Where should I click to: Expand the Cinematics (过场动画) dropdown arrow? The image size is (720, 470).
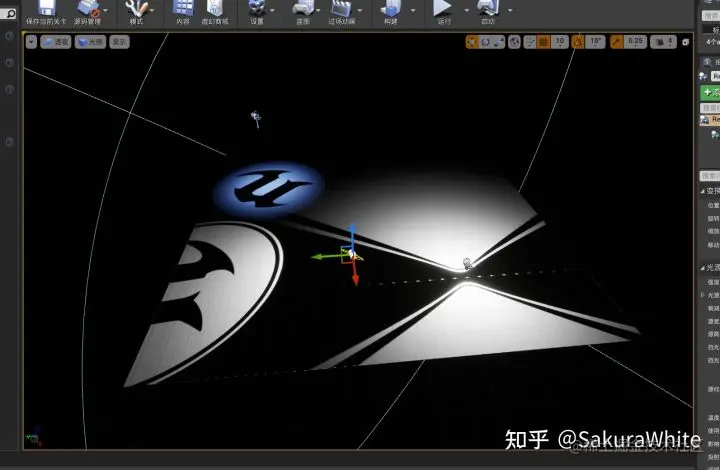[x=360, y=10]
